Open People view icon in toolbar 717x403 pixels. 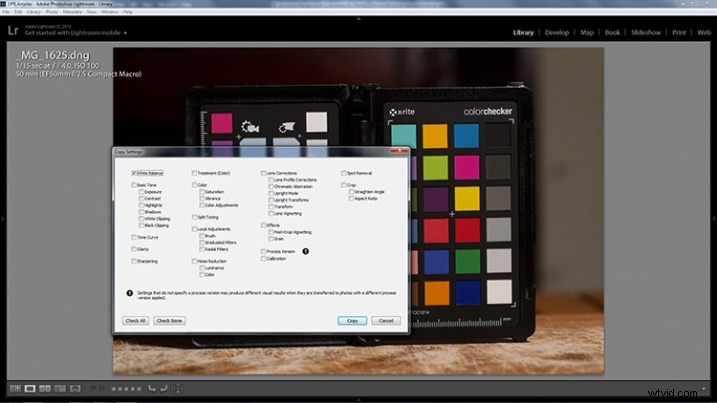click(75, 388)
